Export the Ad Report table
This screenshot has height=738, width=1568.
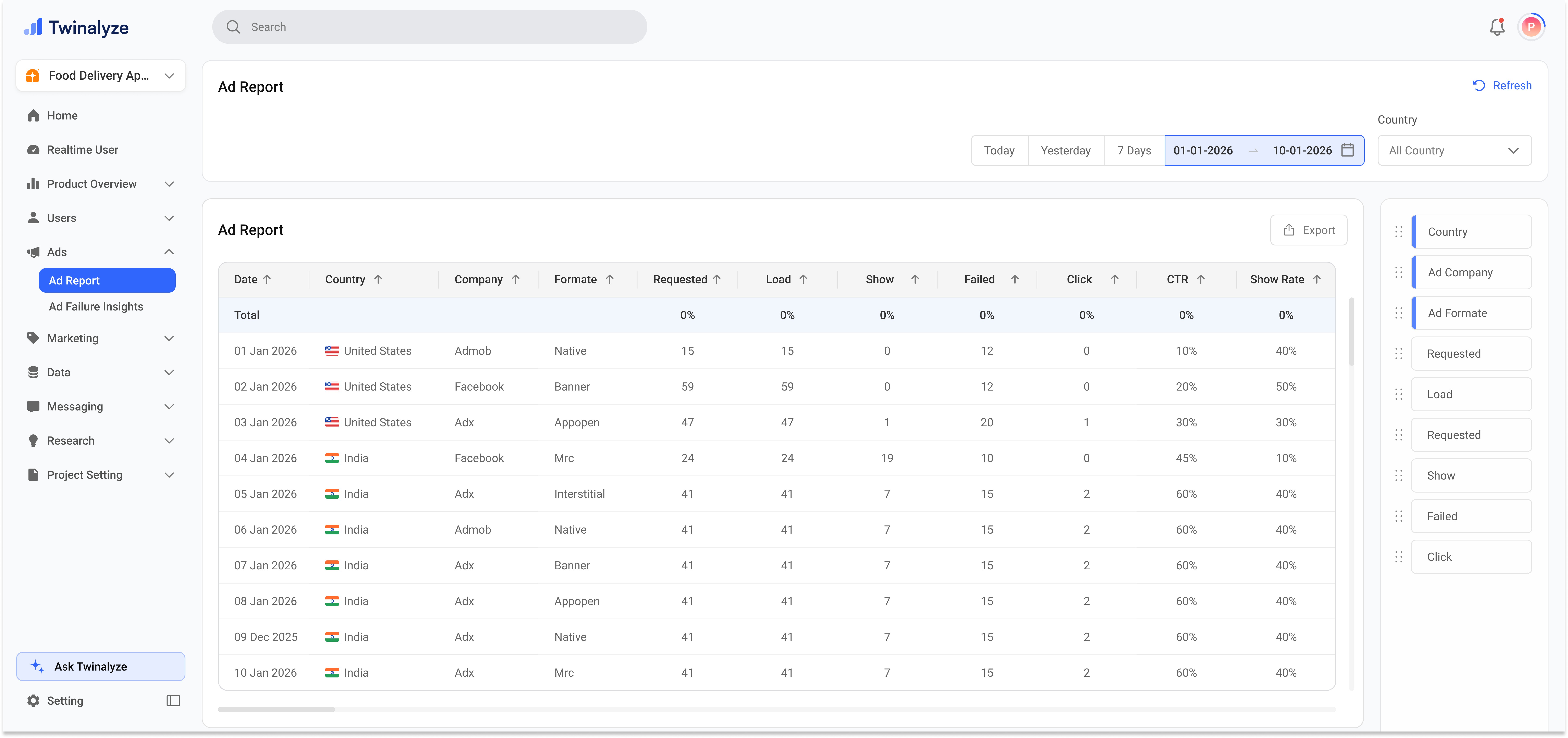pos(1309,230)
